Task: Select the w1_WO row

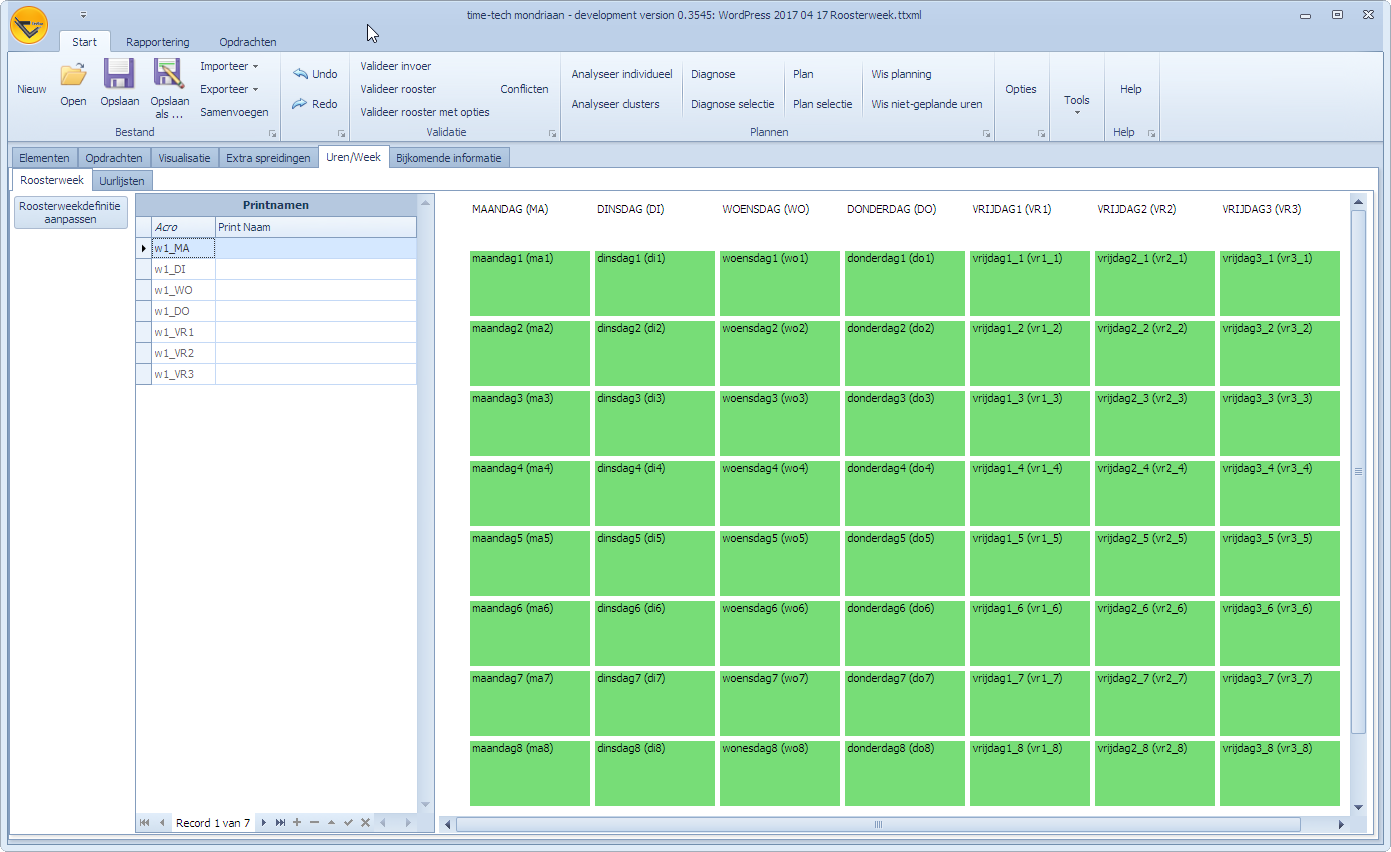Action: pyautogui.click(x=276, y=290)
